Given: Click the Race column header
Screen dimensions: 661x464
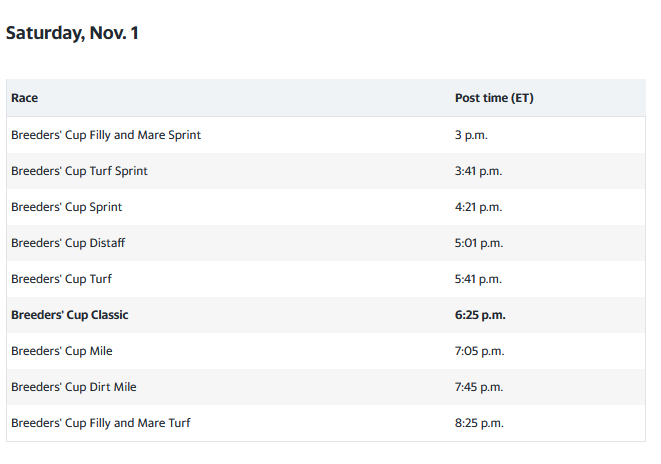Looking at the screenshot, I should coord(25,98).
